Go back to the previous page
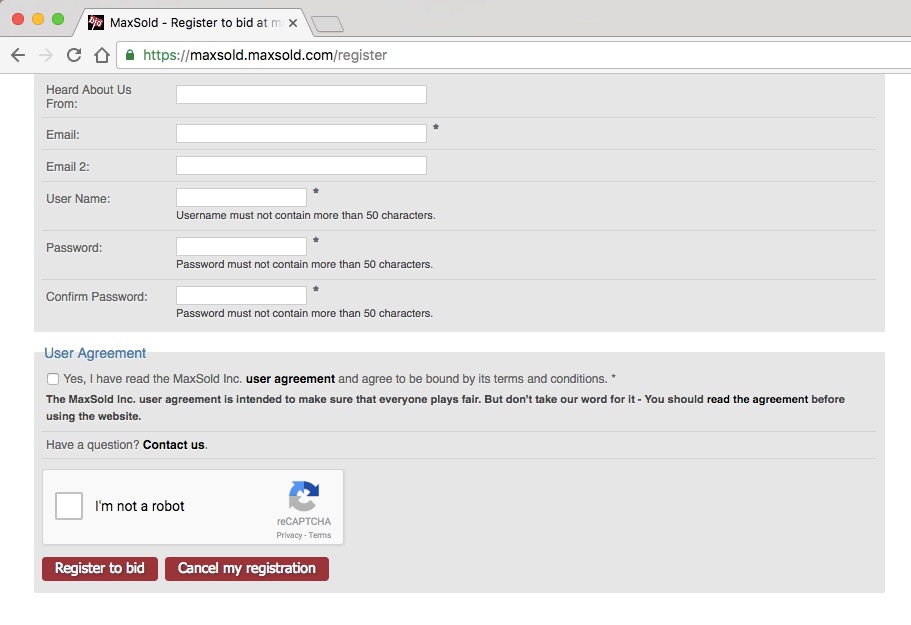This screenshot has height=625, width=911. pyautogui.click(x=18, y=55)
